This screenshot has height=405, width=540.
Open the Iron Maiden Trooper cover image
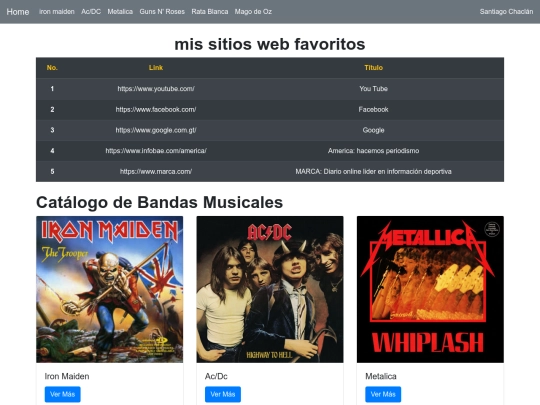[110, 289]
